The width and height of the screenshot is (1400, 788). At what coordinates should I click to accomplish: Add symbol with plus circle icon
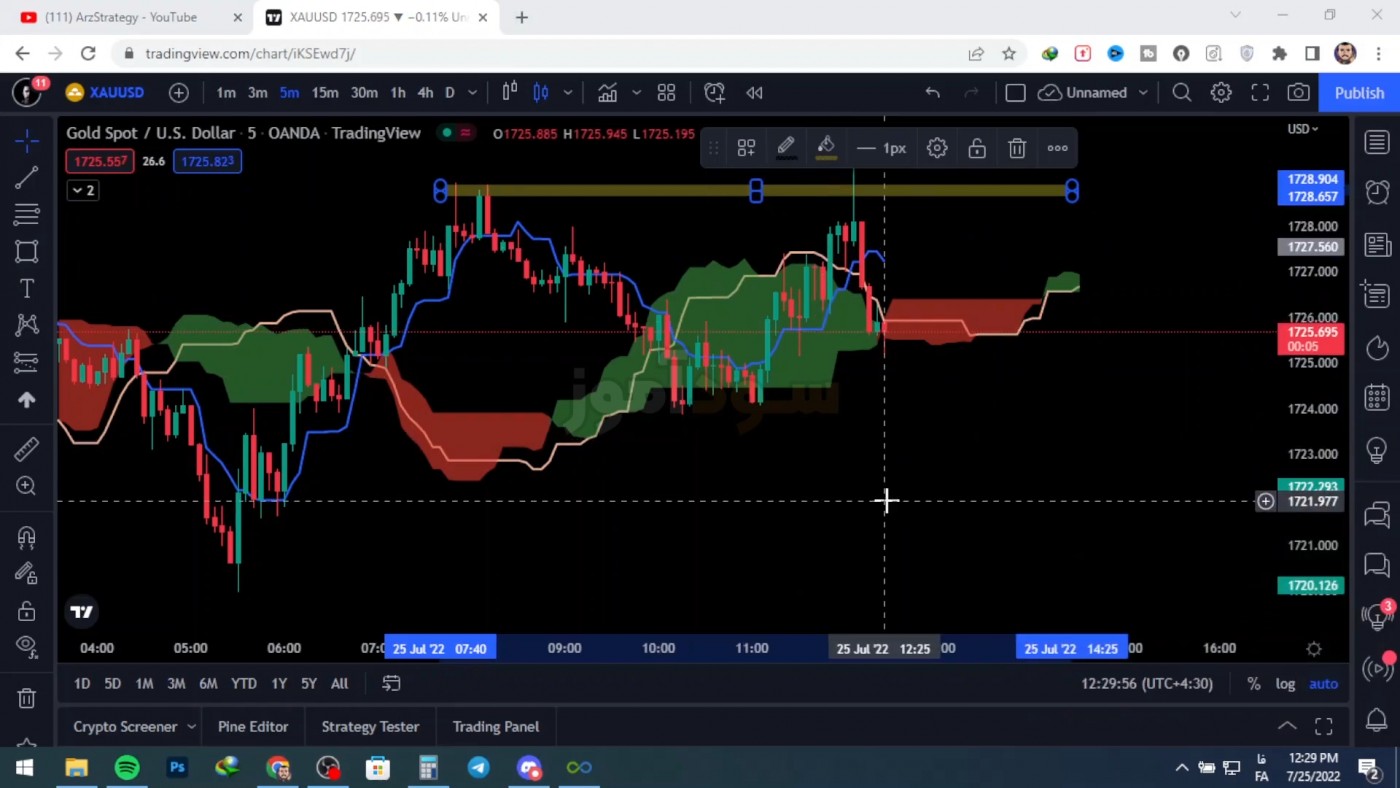179,92
